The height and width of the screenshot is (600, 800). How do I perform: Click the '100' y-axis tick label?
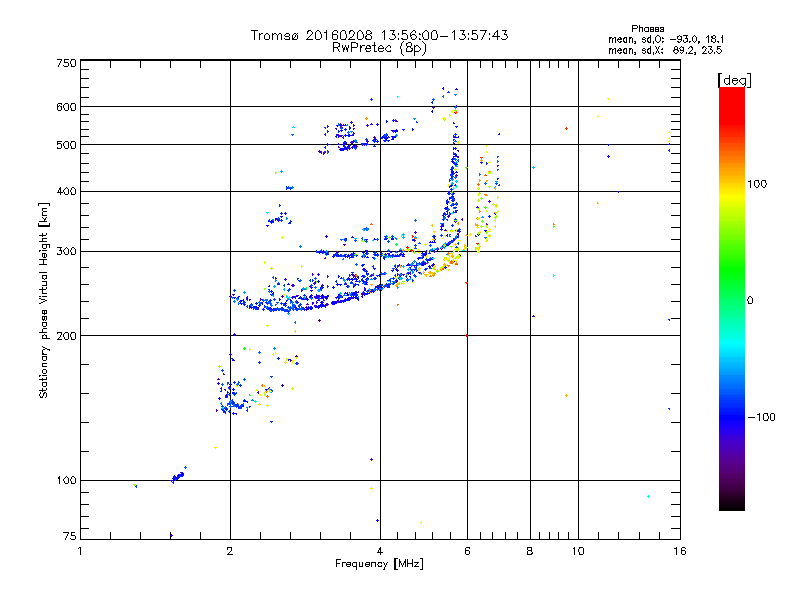(66, 481)
